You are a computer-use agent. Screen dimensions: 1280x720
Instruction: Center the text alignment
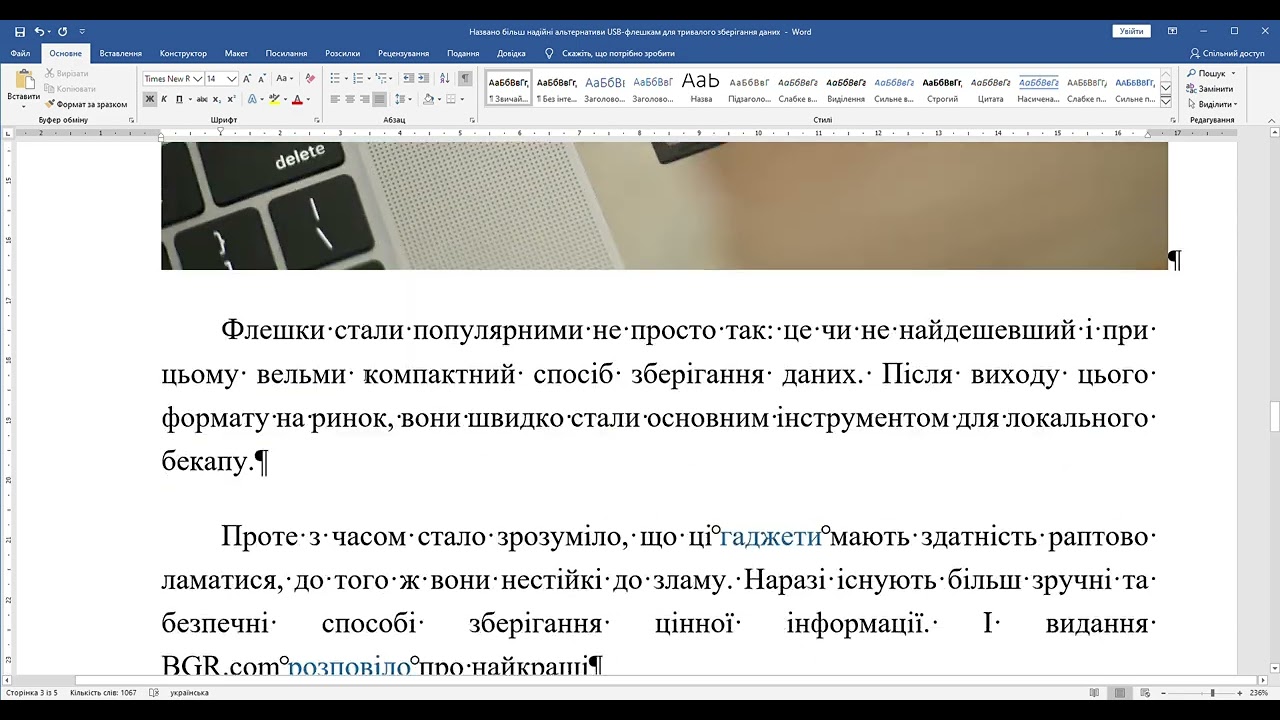(350, 99)
